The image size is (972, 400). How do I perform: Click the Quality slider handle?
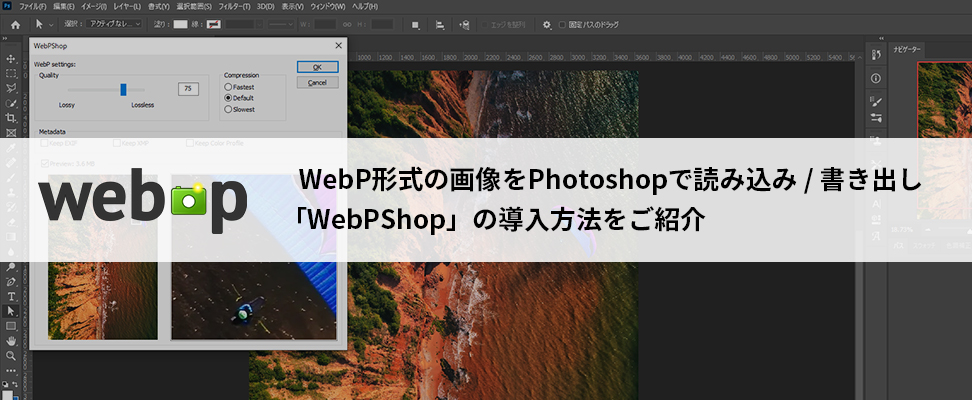click(x=123, y=89)
